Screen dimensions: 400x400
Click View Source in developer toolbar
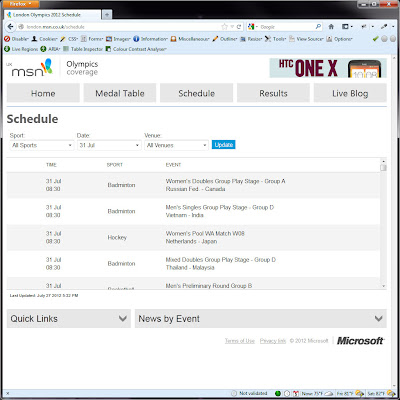306,39
